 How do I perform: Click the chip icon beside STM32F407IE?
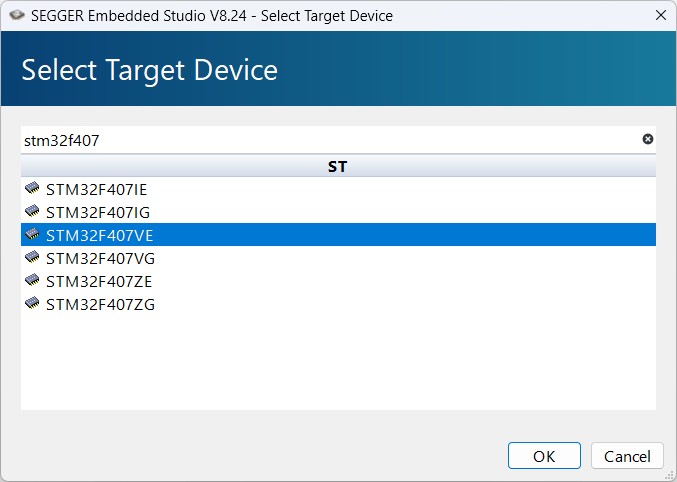[x=33, y=189]
